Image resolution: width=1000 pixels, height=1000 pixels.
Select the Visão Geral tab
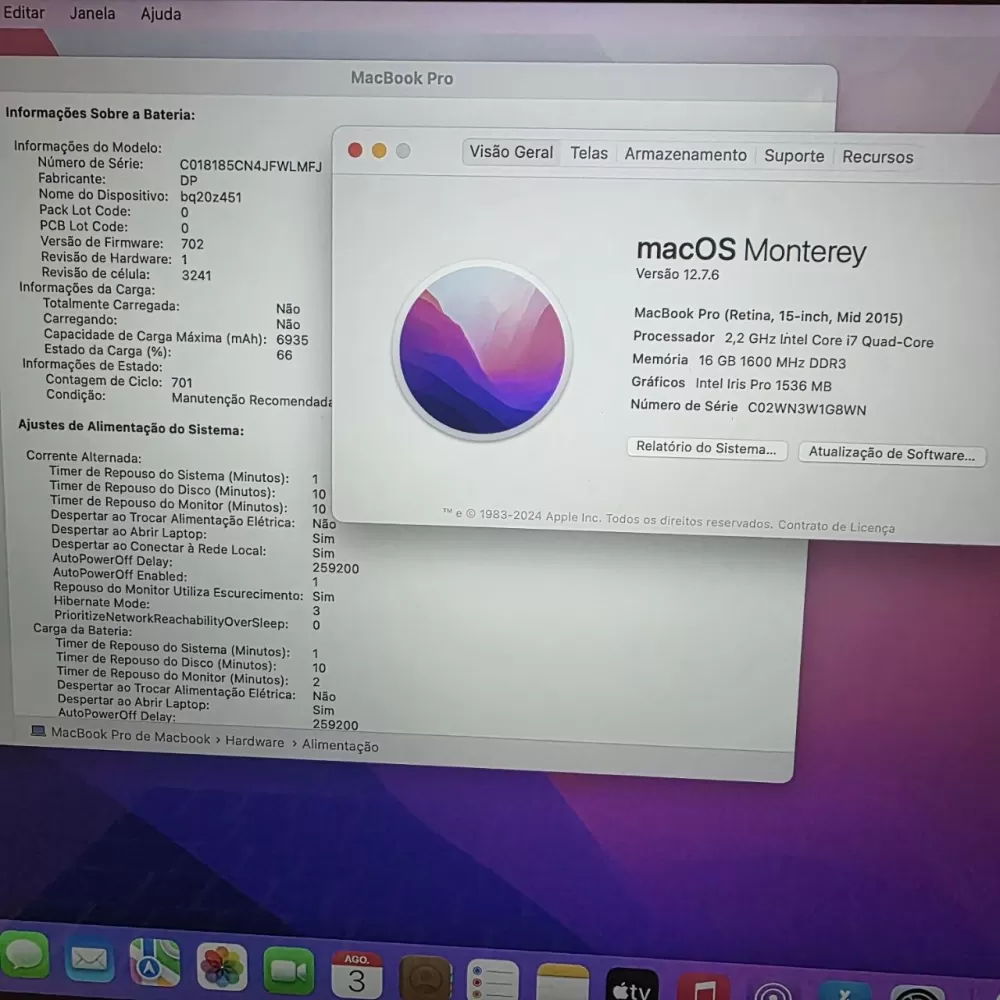(x=511, y=152)
